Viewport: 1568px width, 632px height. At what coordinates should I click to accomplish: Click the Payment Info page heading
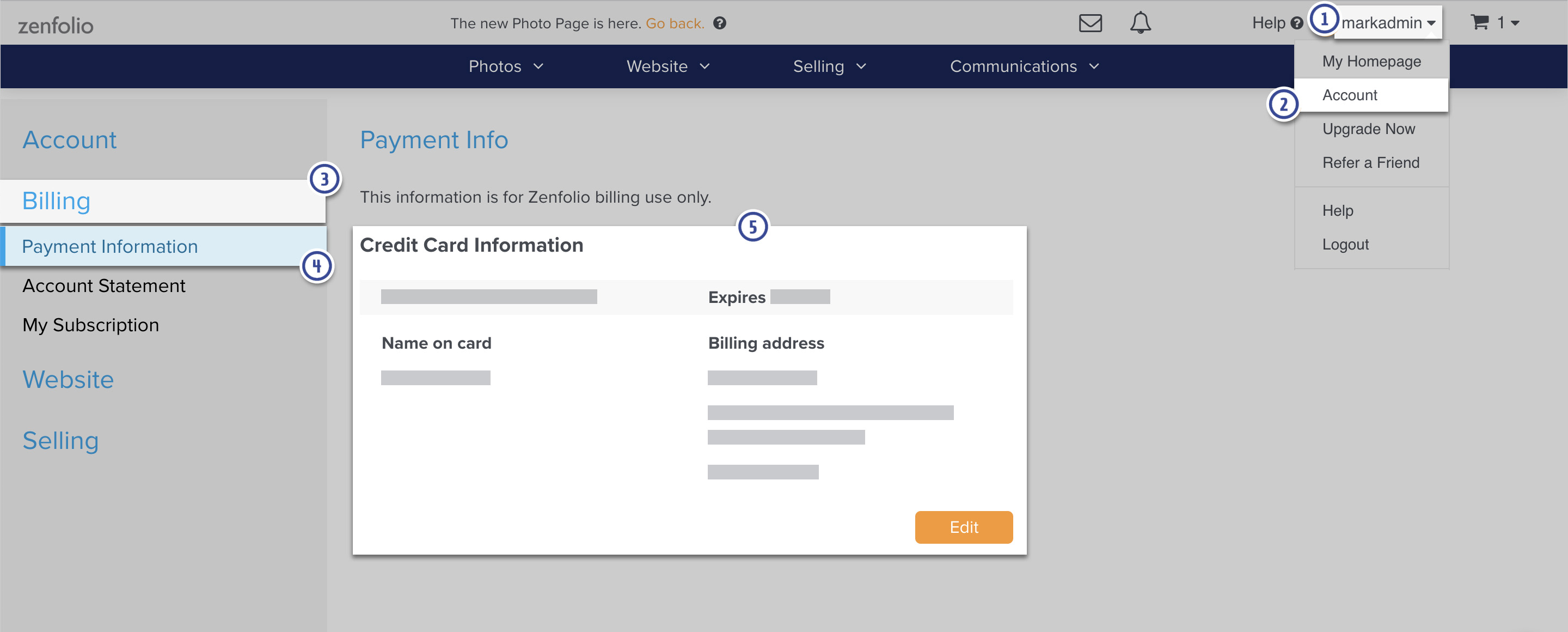[433, 140]
